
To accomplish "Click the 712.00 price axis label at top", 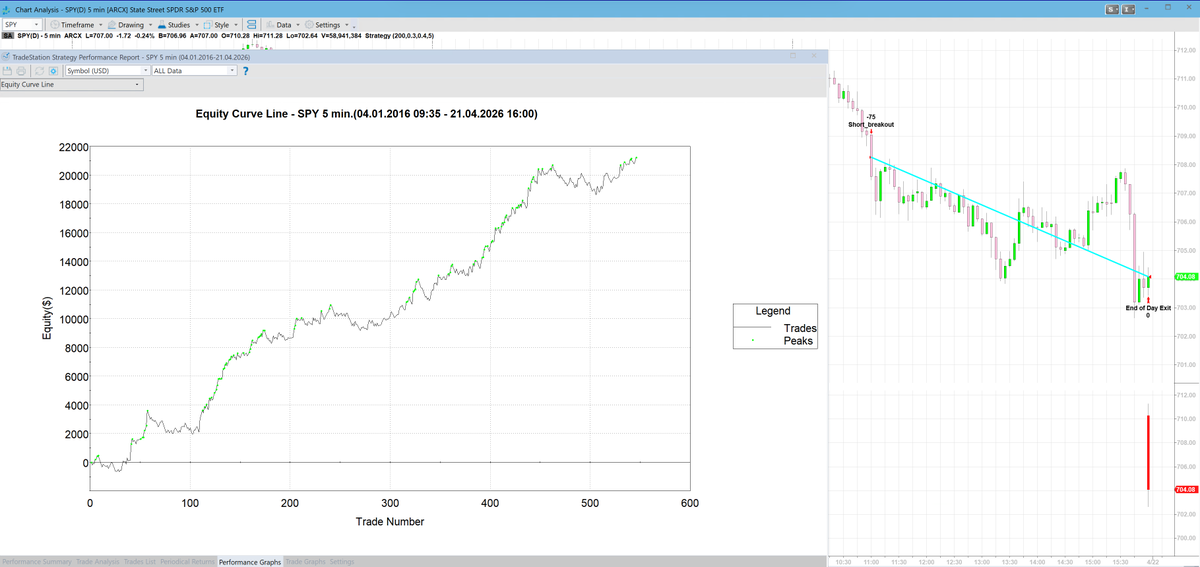I will click(1187, 49).
